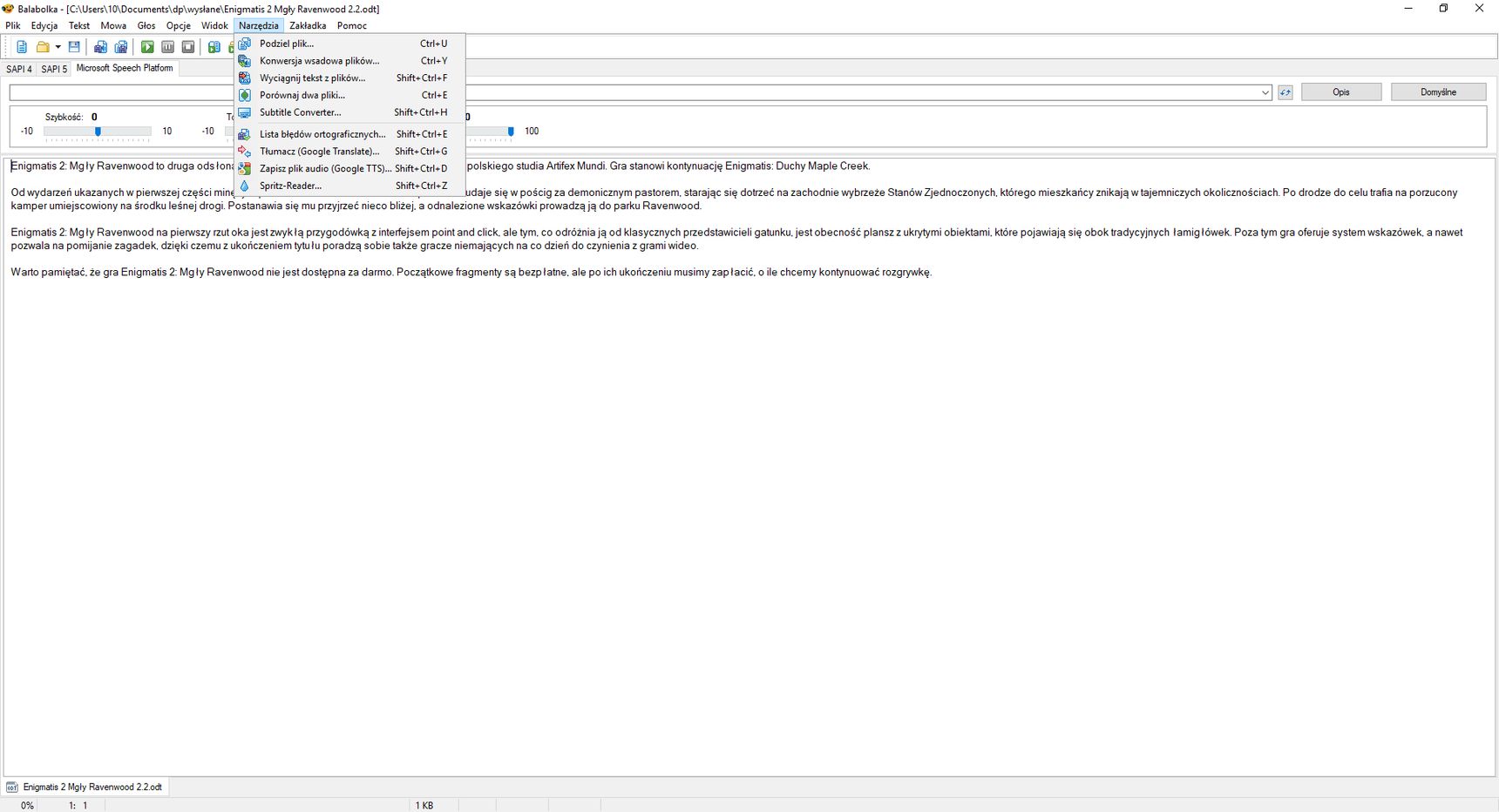Click the words "parku Ravenwood" in the text
The width and height of the screenshot is (1499, 812).
pos(656,206)
